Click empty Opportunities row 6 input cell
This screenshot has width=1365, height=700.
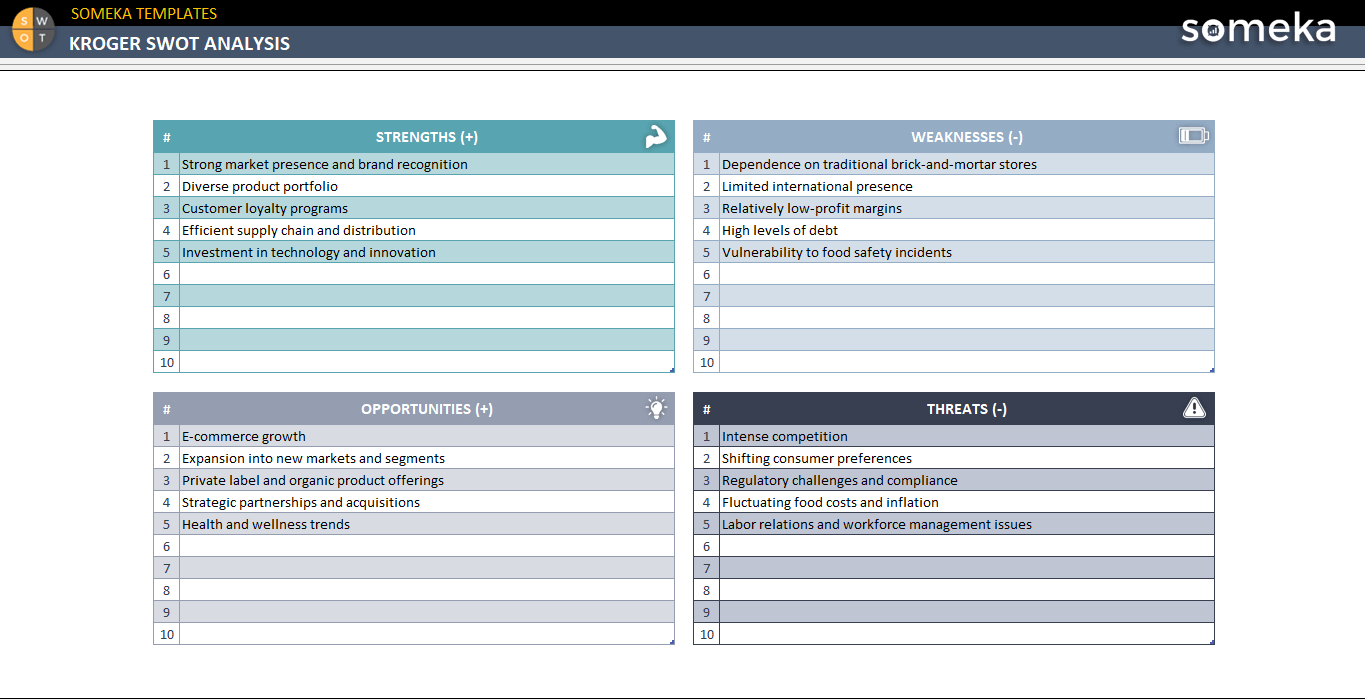(427, 546)
